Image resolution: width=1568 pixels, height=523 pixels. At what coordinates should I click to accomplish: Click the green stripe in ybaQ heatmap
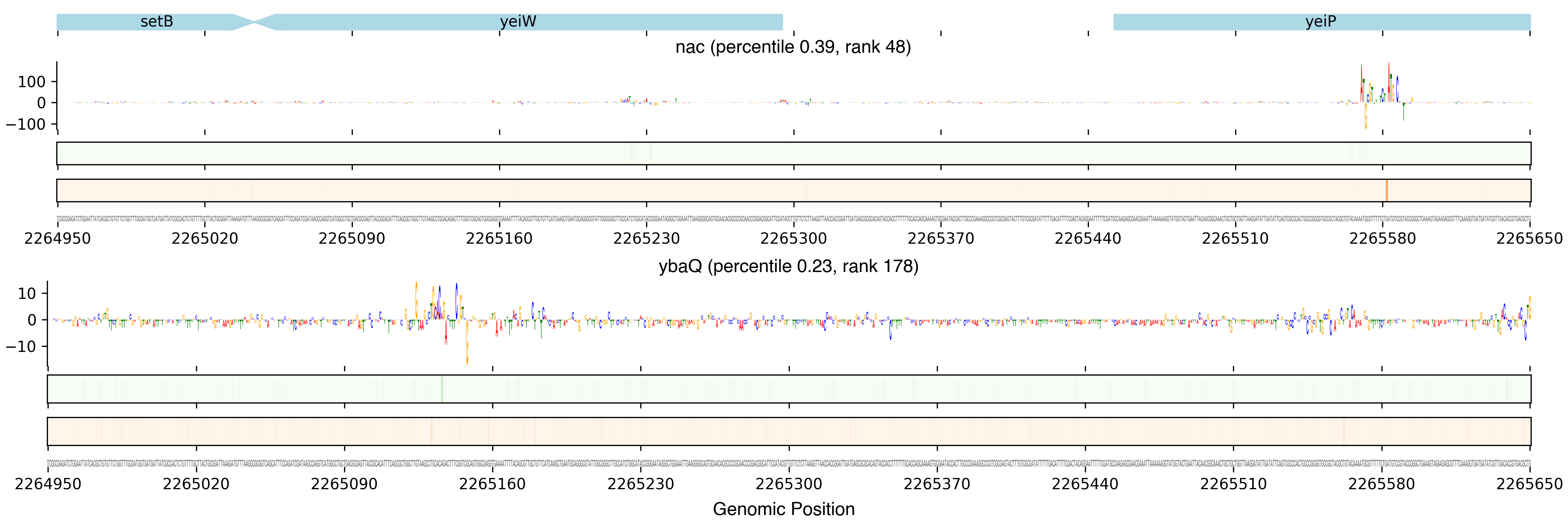click(442, 389)
